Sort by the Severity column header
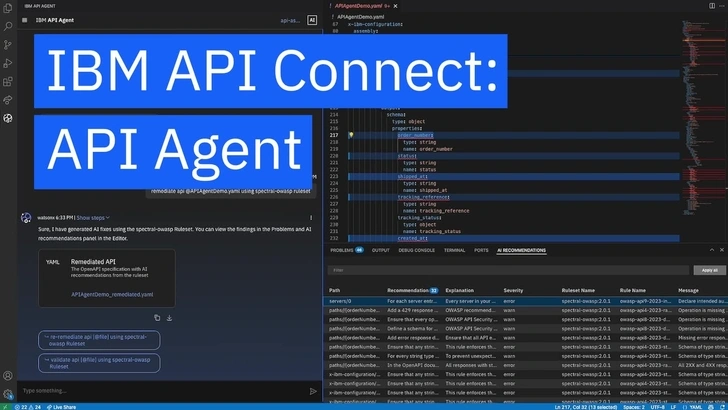This screenshot has height=410, width=728. 513,290
